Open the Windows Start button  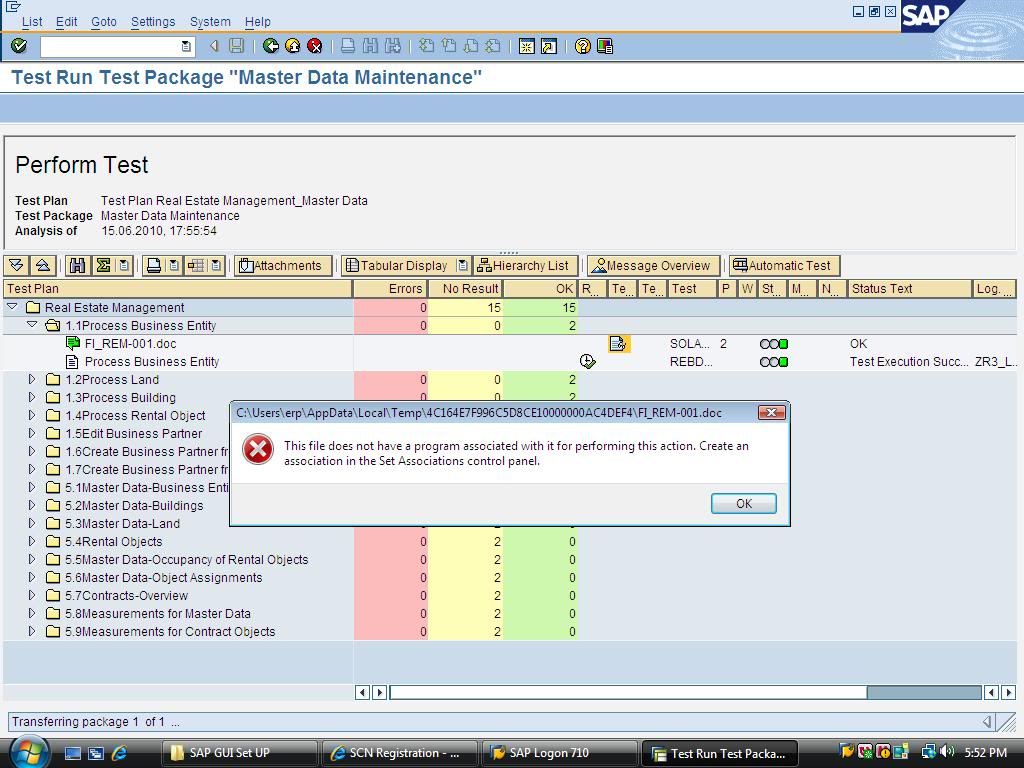(28, 752)
